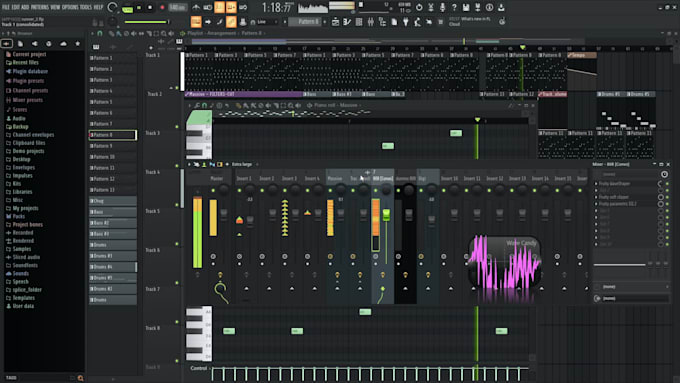Image resolution: width=680 pixels, height=383 pixels.
Task: Click the transport stop button
Action: 150,8
